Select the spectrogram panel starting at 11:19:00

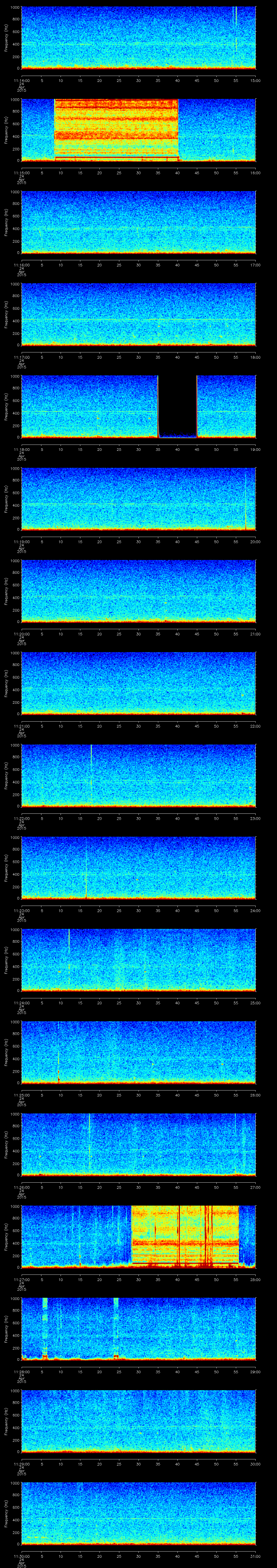138,499
